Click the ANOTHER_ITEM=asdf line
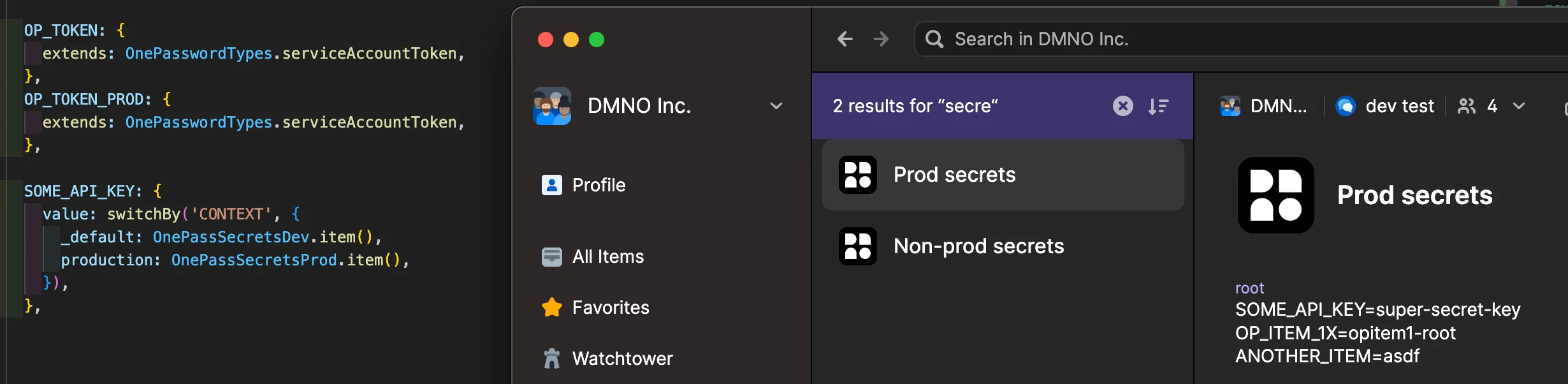The image size is (1568, 384). [1328, 356]
